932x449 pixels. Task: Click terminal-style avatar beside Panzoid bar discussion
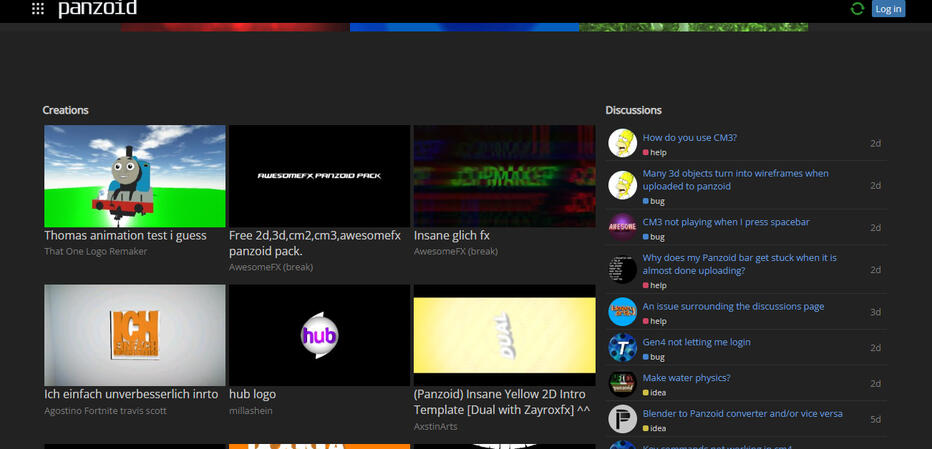coord(622,269)
